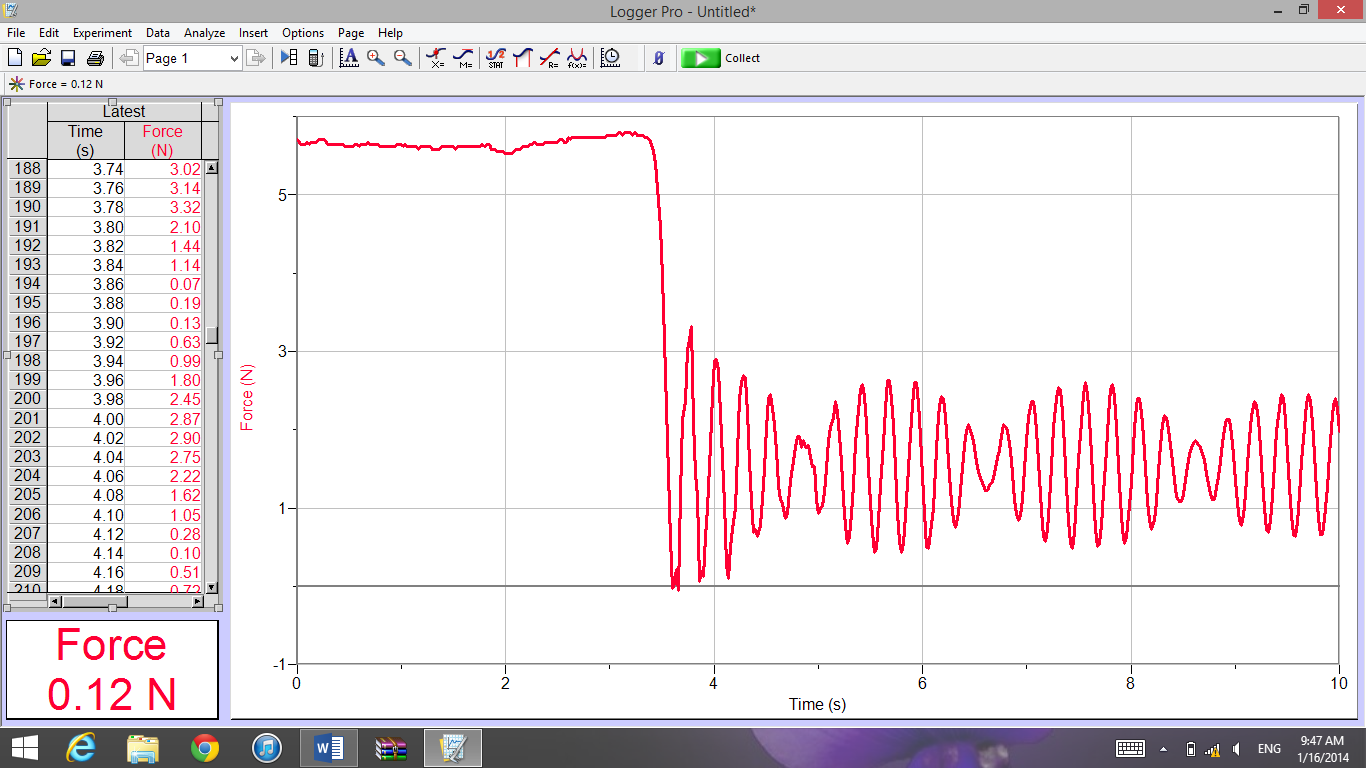Viewport: 1366px width, 768px height.
Task: Zero the sensor with the zero icon
Action: tap(659, 58)
